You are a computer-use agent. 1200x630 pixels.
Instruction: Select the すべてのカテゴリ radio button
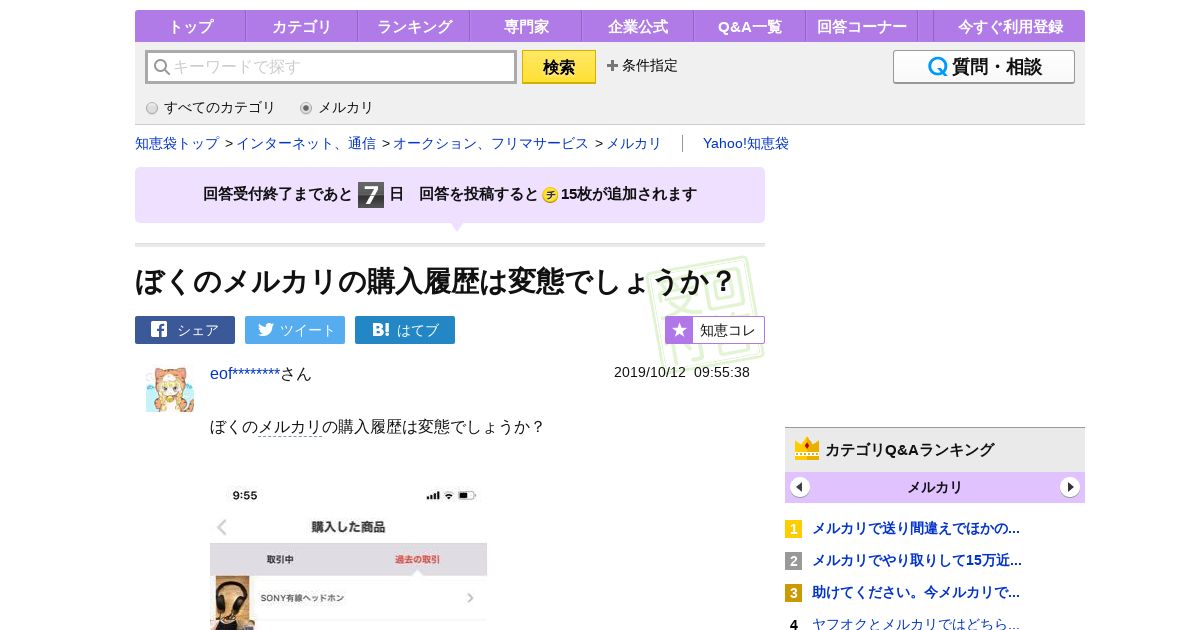[x=152, y=108]
